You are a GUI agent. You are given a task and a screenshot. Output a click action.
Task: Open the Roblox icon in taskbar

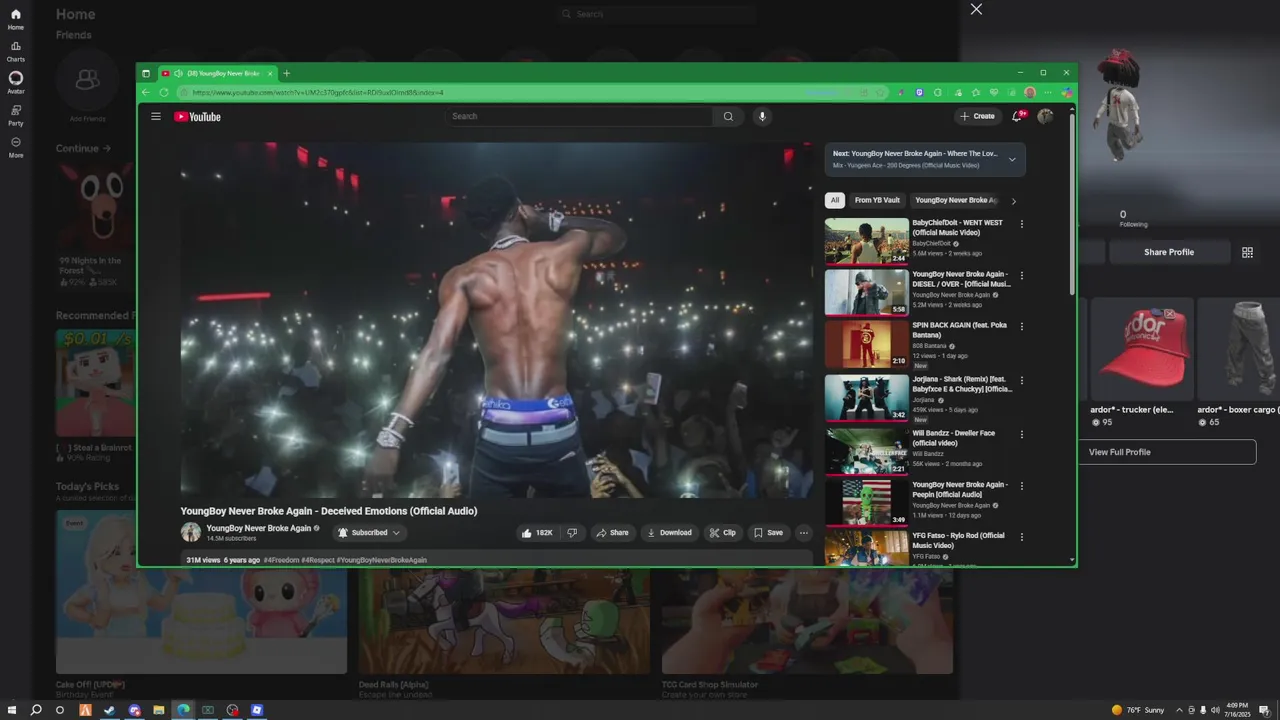pyautogui.click(x=257, y=710)
